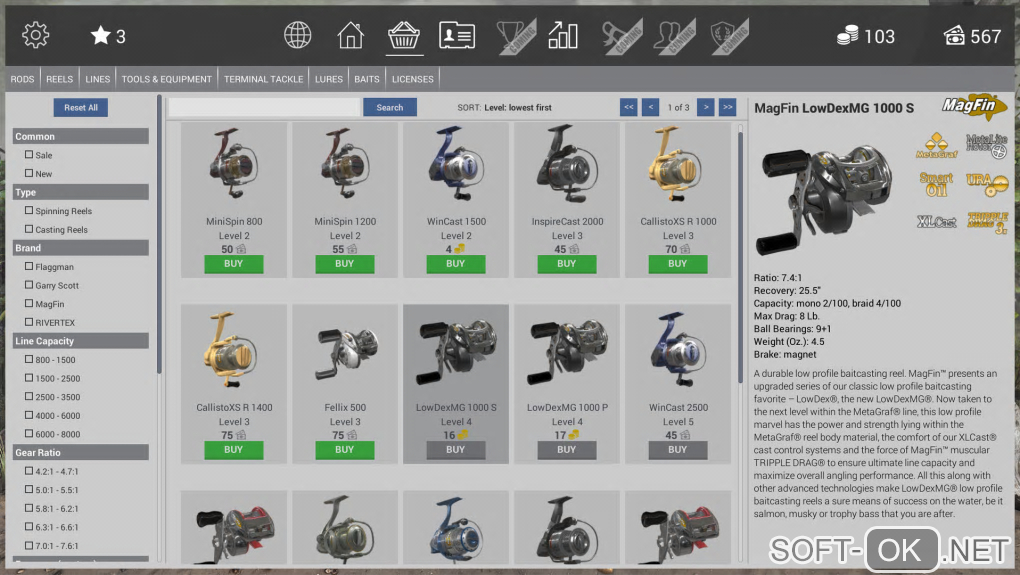Toggle the Sale filter checkbox
The image size is (1020, 575).
29,155
